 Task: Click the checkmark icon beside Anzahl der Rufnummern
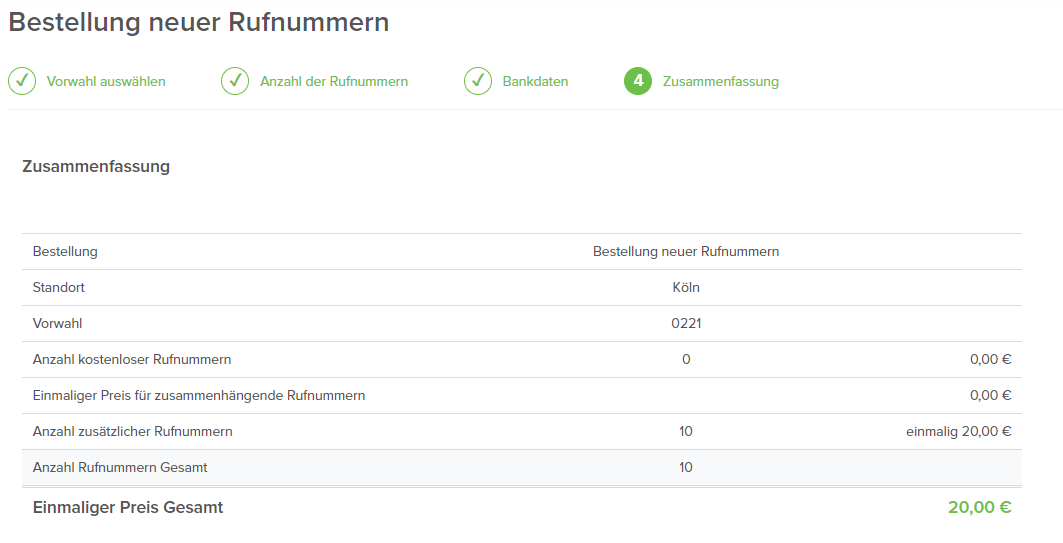pos(235,81)
